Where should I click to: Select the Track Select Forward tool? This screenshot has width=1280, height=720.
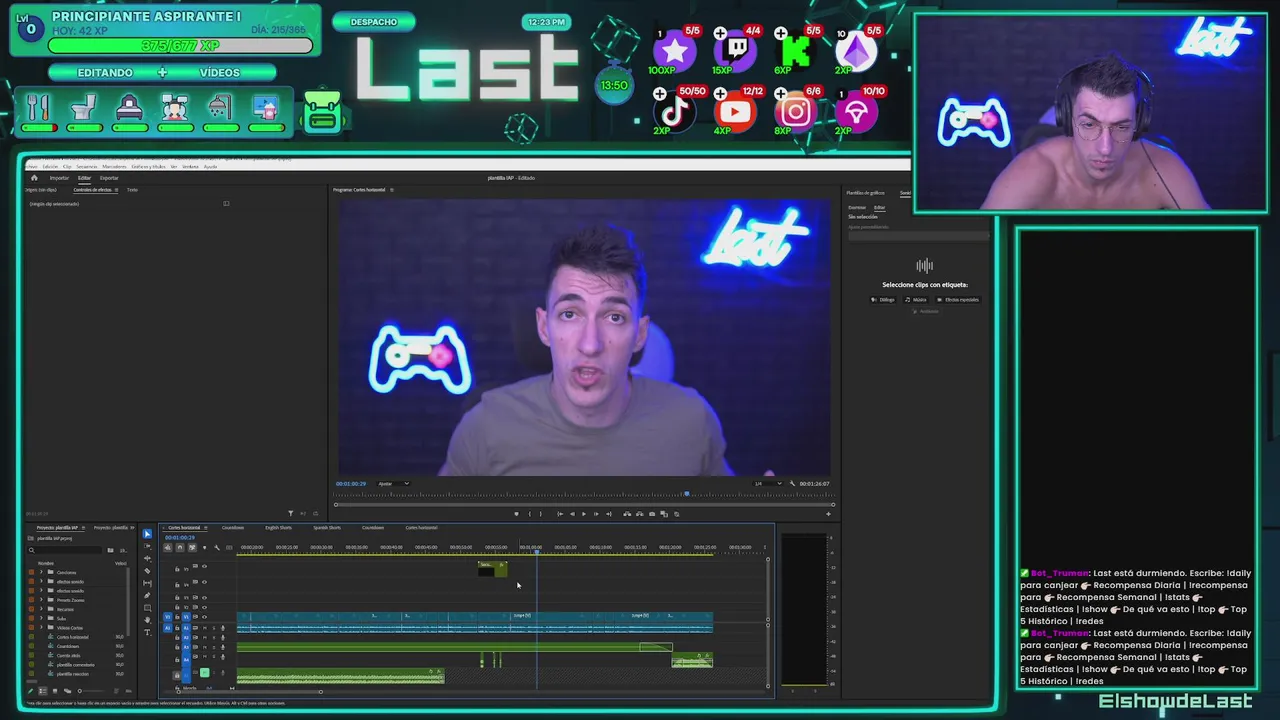click(147, 546)
